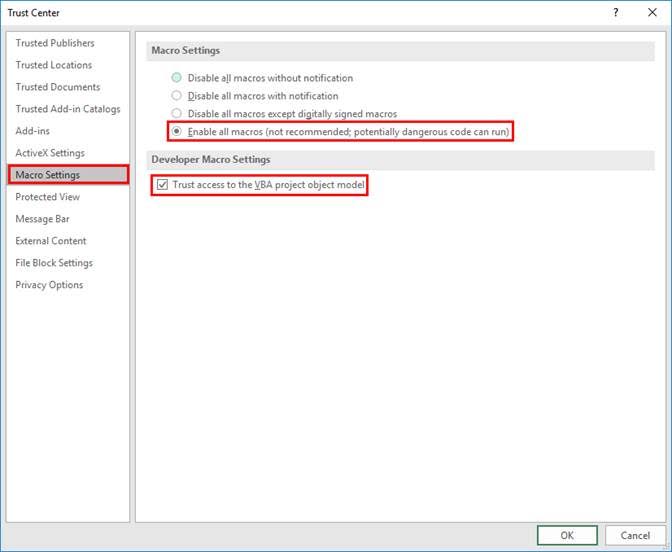Image resolution: width=672 pixels, height=552 pixels.
Task: Cancel the Trust Center dialog
Action: (635, 535)
